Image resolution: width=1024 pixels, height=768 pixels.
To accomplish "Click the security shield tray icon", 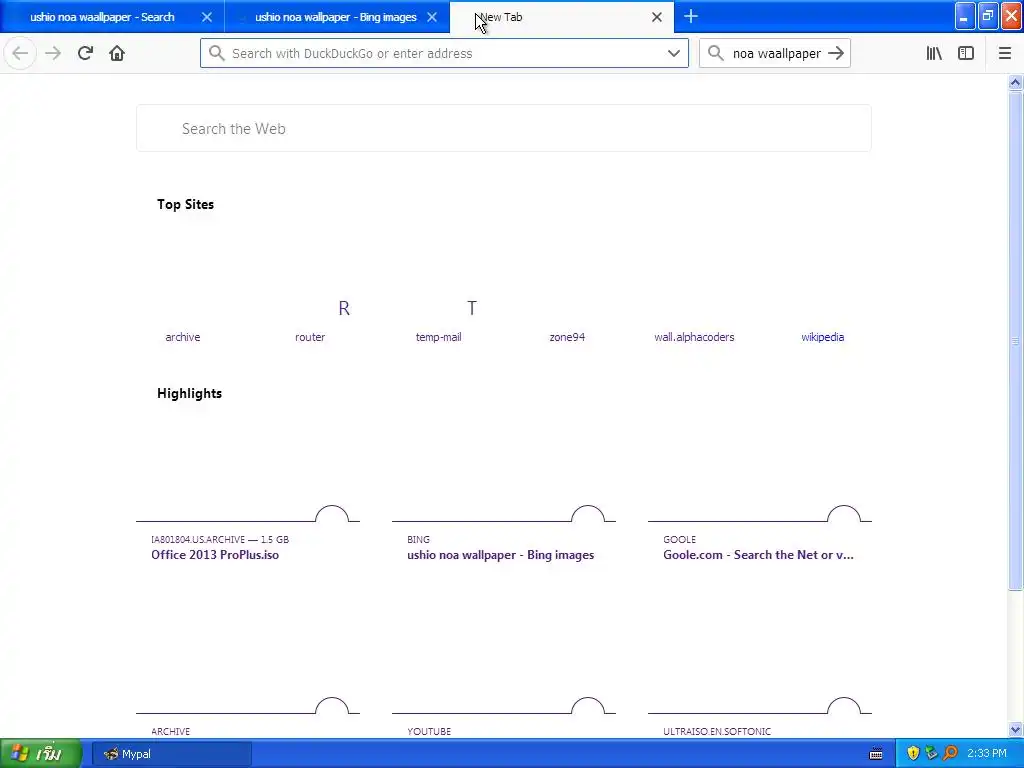I will pos(914,754).
